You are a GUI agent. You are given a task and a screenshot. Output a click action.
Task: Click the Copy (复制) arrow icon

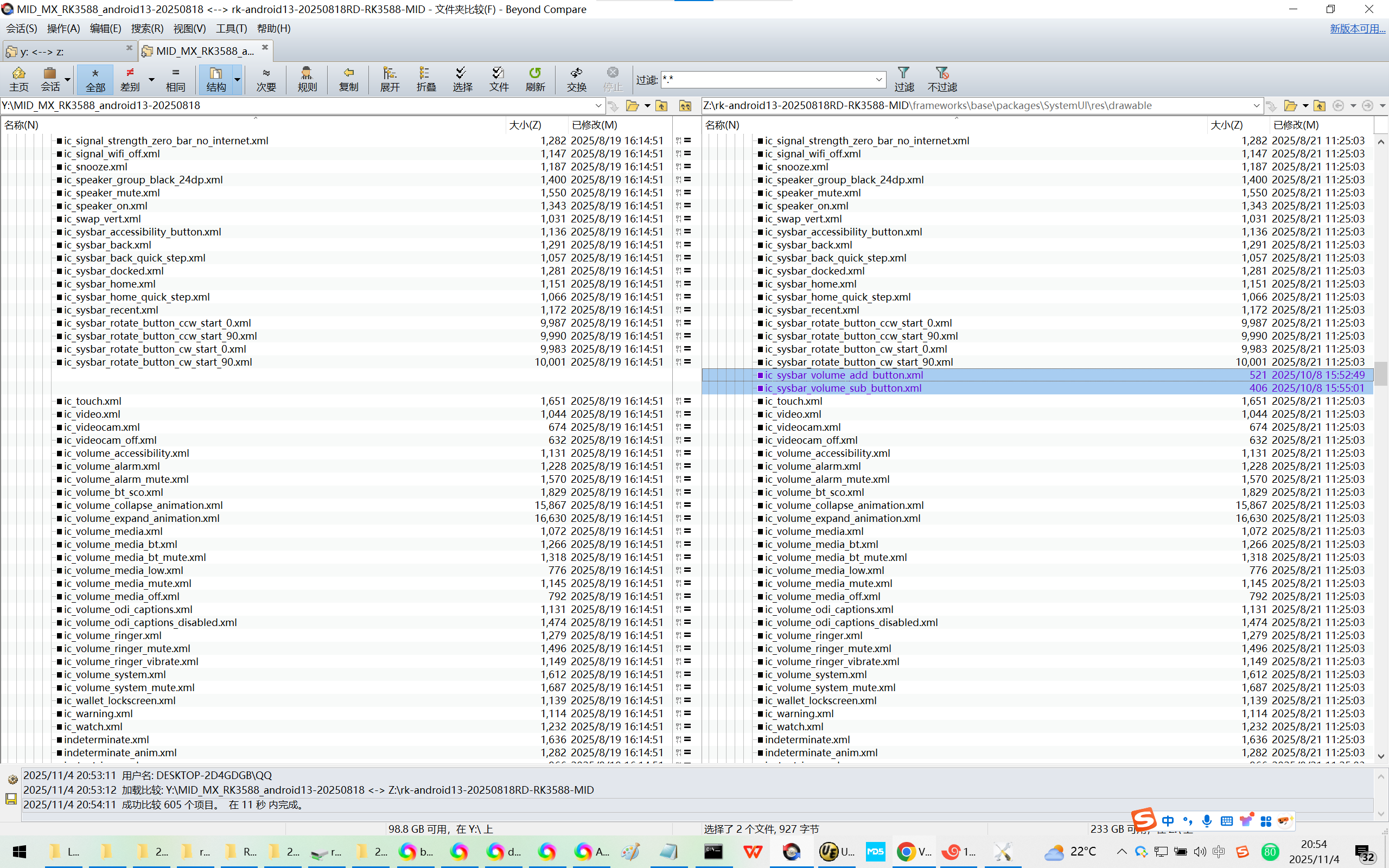348,79
